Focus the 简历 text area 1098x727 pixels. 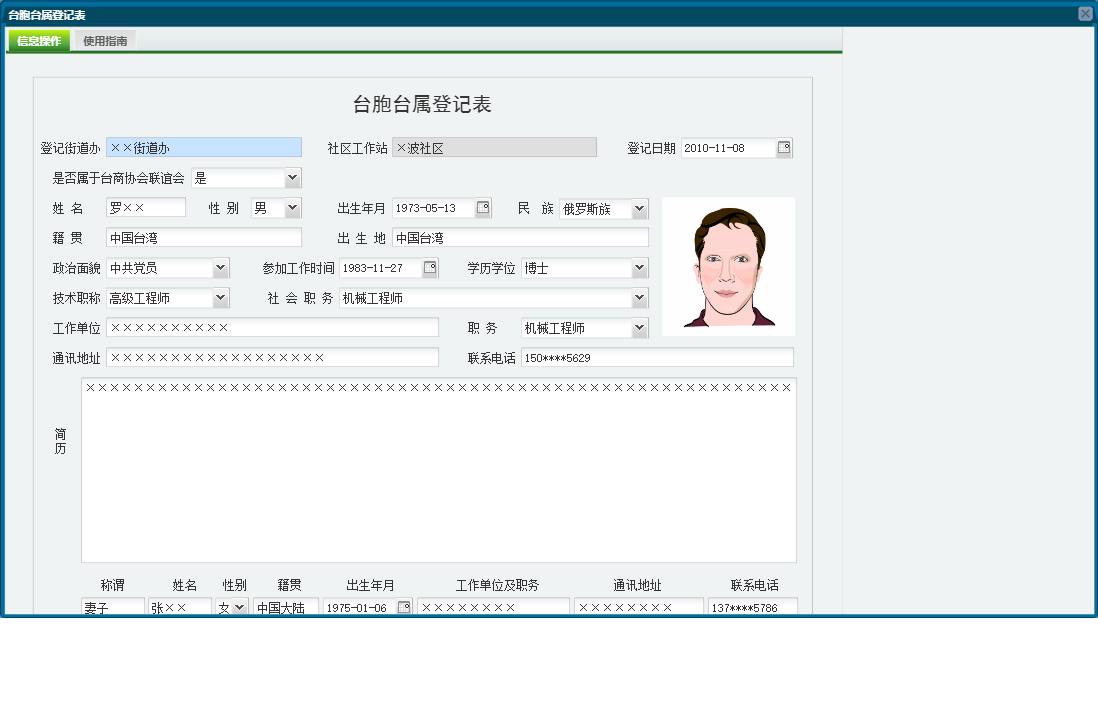click(438, 470)
